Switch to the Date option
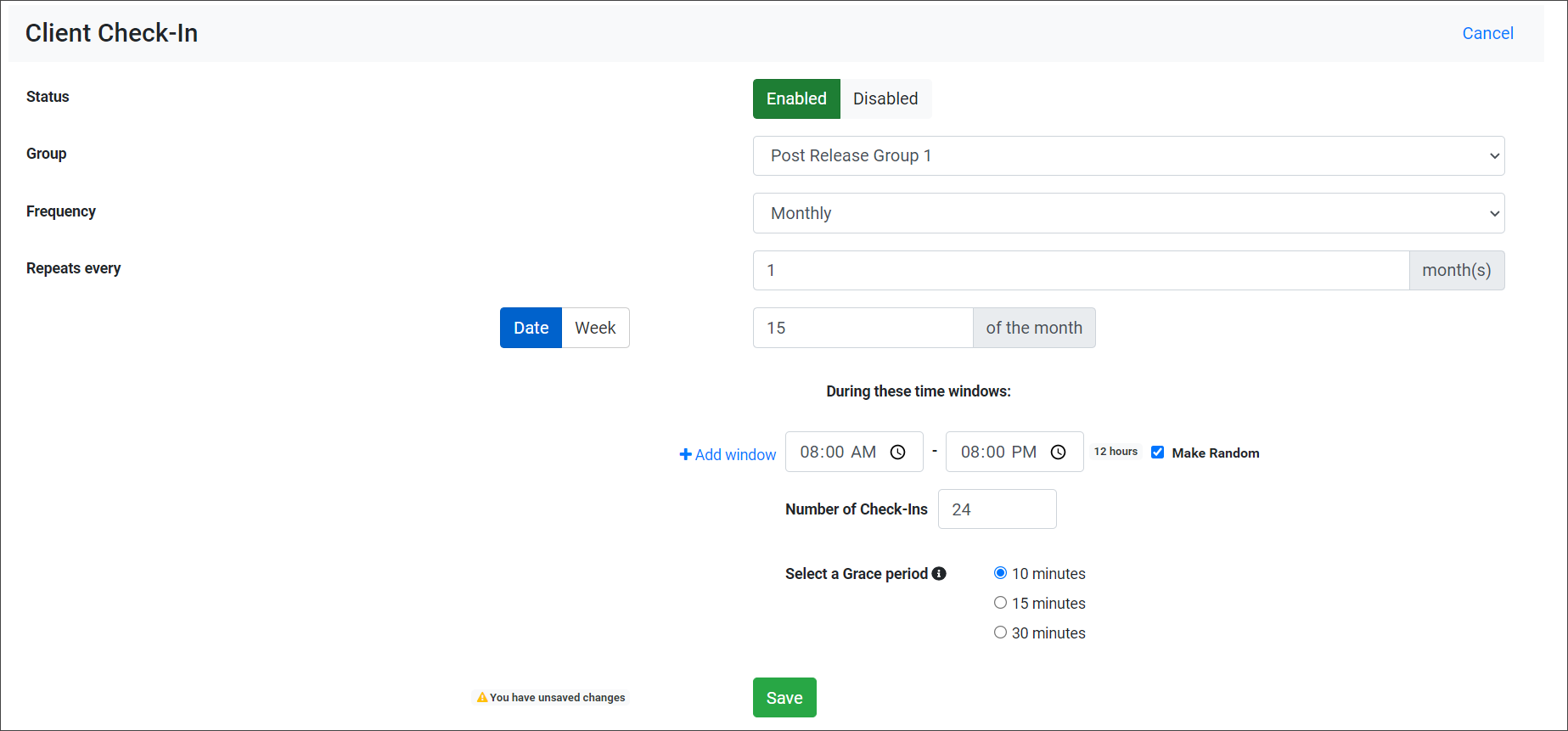Viewport: 1568px width, 731px height. (531, 329)
